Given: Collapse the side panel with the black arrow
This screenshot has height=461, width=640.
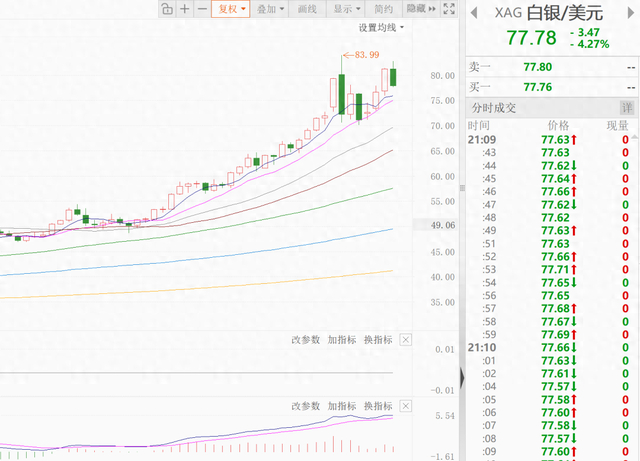Looking at the screenshot, I should pyautogui.click(x=462, y=377).
